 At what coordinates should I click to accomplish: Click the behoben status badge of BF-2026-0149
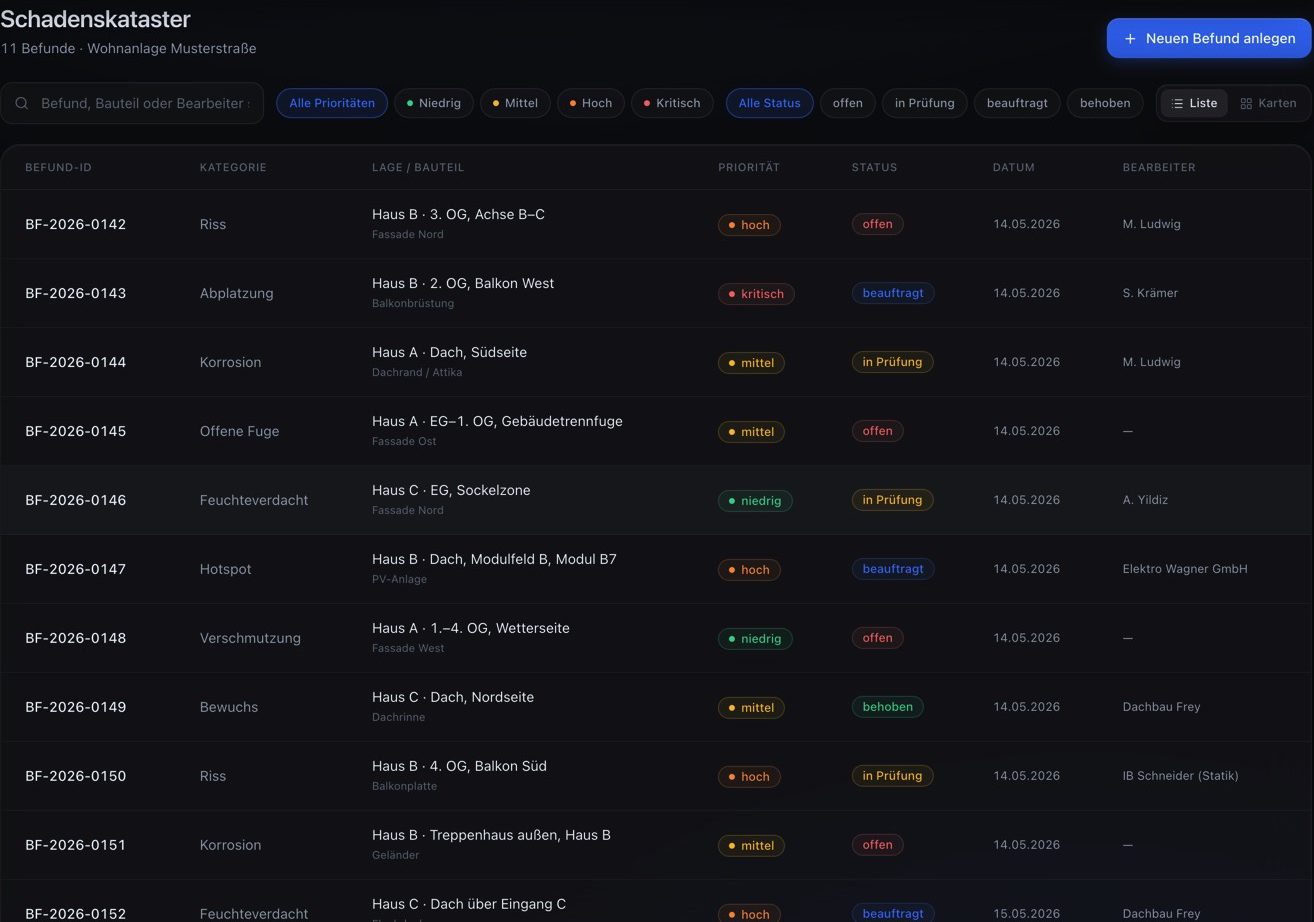(887, 707)
